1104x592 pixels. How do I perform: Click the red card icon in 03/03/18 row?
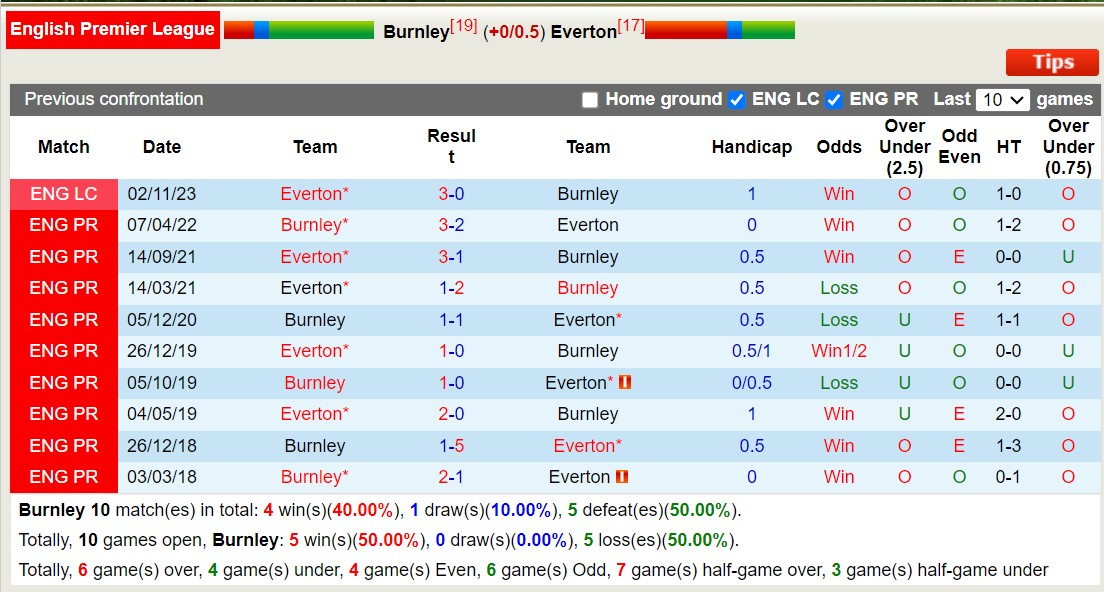pos(621,477)
